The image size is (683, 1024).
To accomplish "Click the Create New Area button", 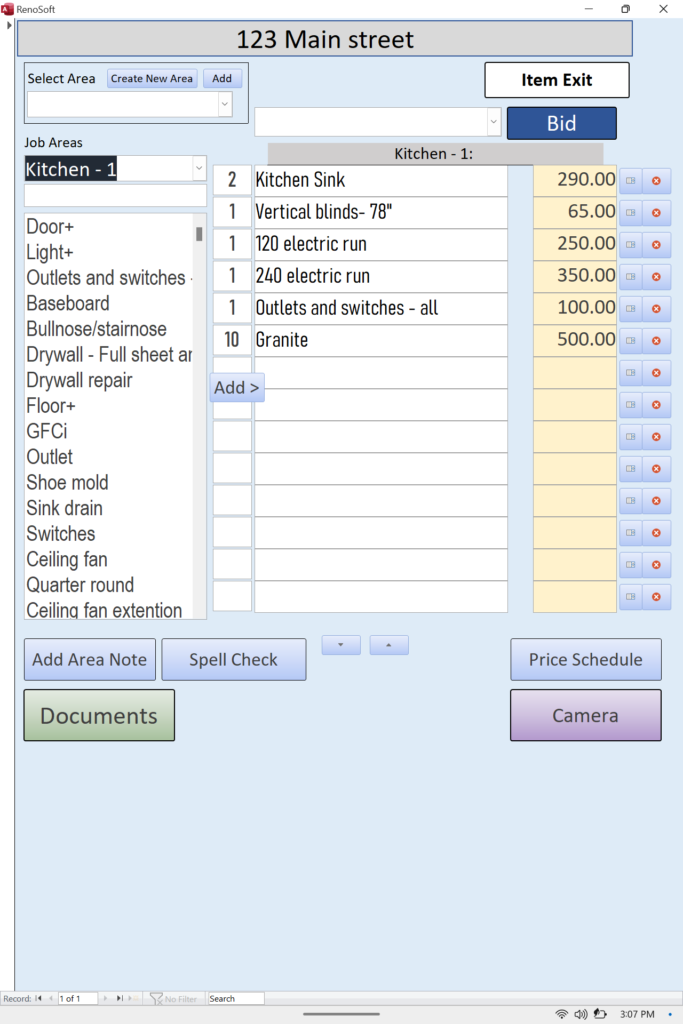I will (152, 79).
